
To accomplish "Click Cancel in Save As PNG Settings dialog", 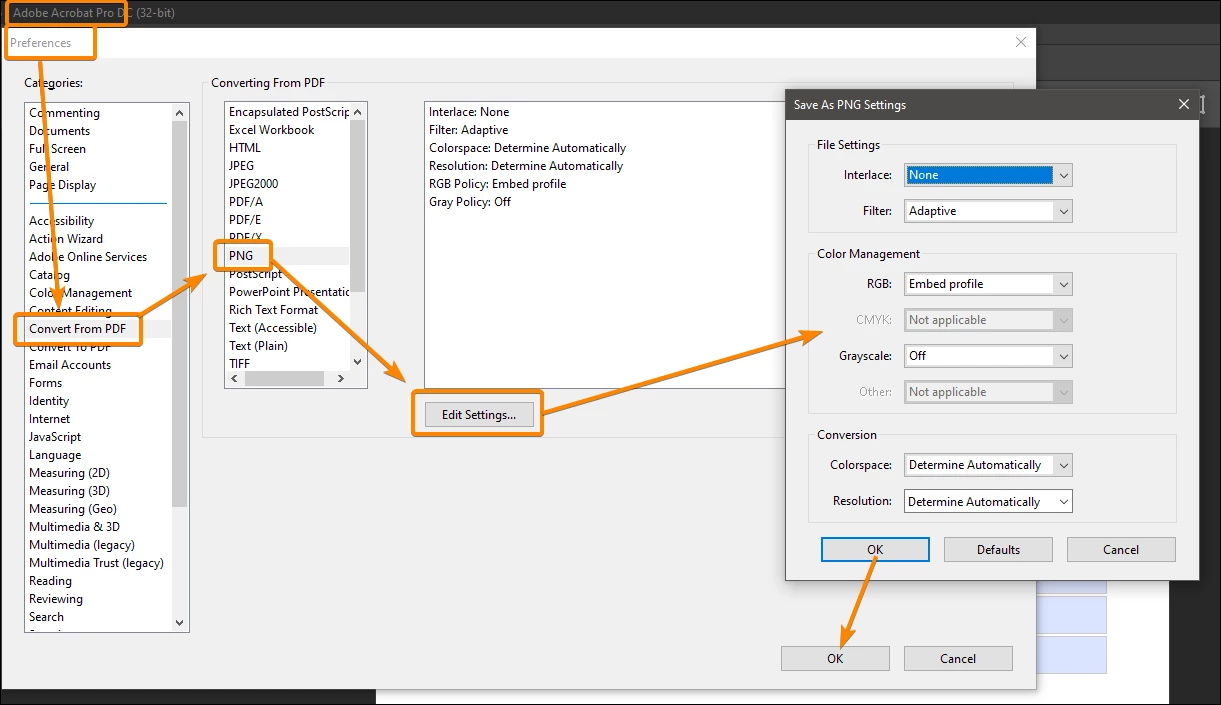I will (x=1121, y=549).
